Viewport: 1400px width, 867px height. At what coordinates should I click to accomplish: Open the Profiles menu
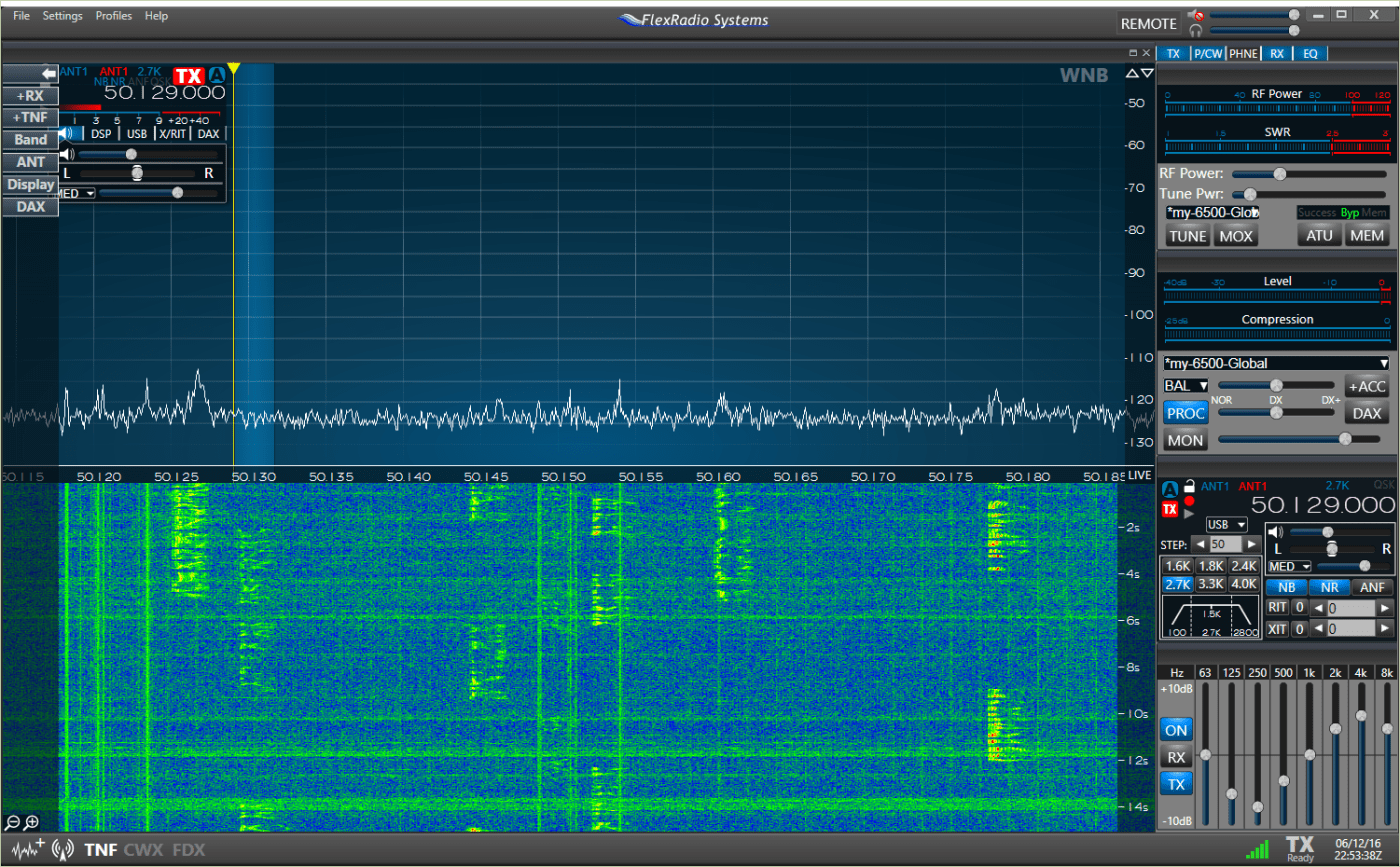tap(113, 16)
